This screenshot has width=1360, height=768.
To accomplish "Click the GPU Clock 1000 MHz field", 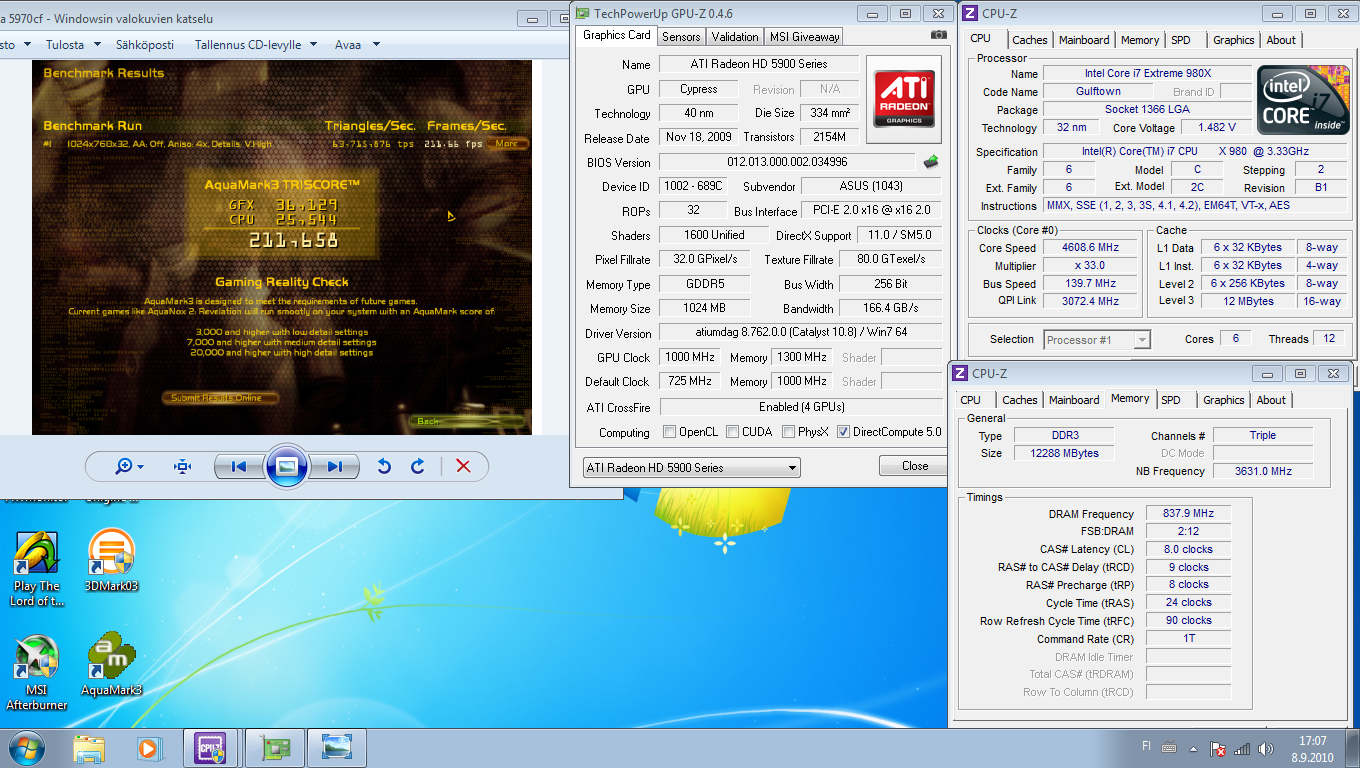I will coord(691,357).
